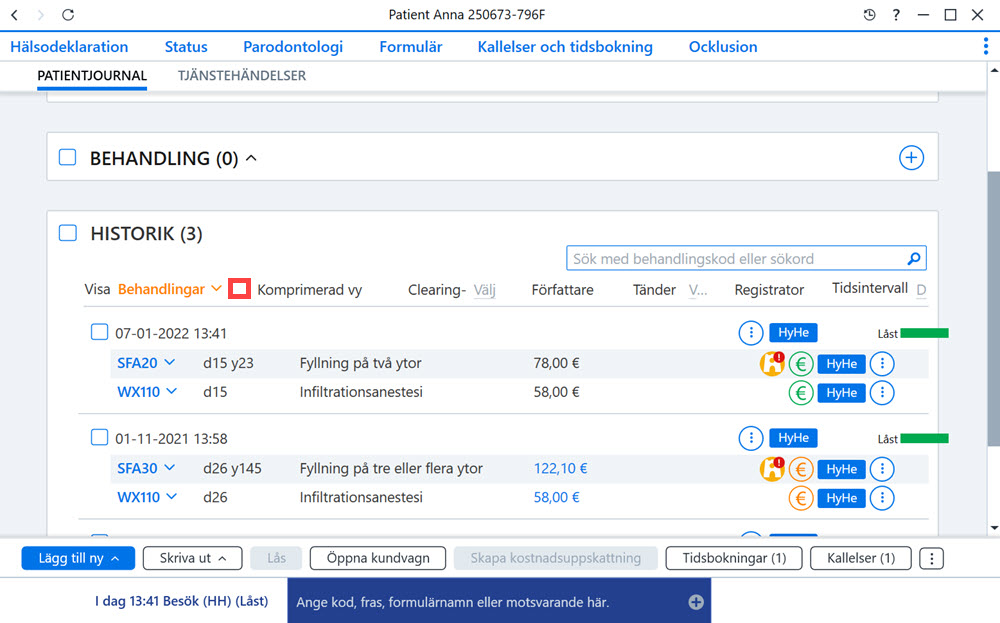The width and height of the screenshot is (1000, 623).
Task: Open row menu for SFA30 treatment
Action: [x=882, y=469]
